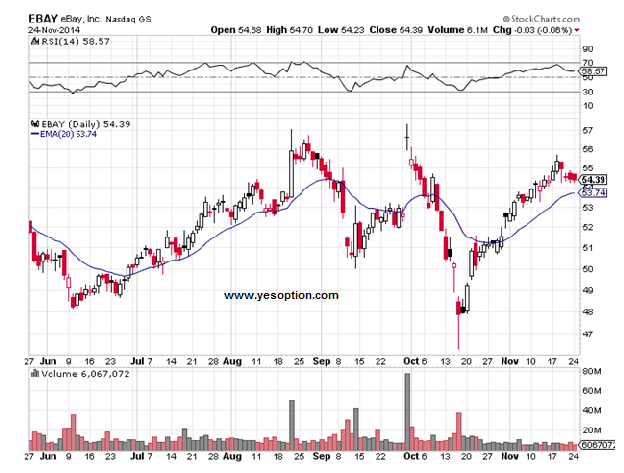The height and width of the screenshot is (473, 624).
Task: Click the www.yesoption.com watermark
Action: tap(281, 295)
